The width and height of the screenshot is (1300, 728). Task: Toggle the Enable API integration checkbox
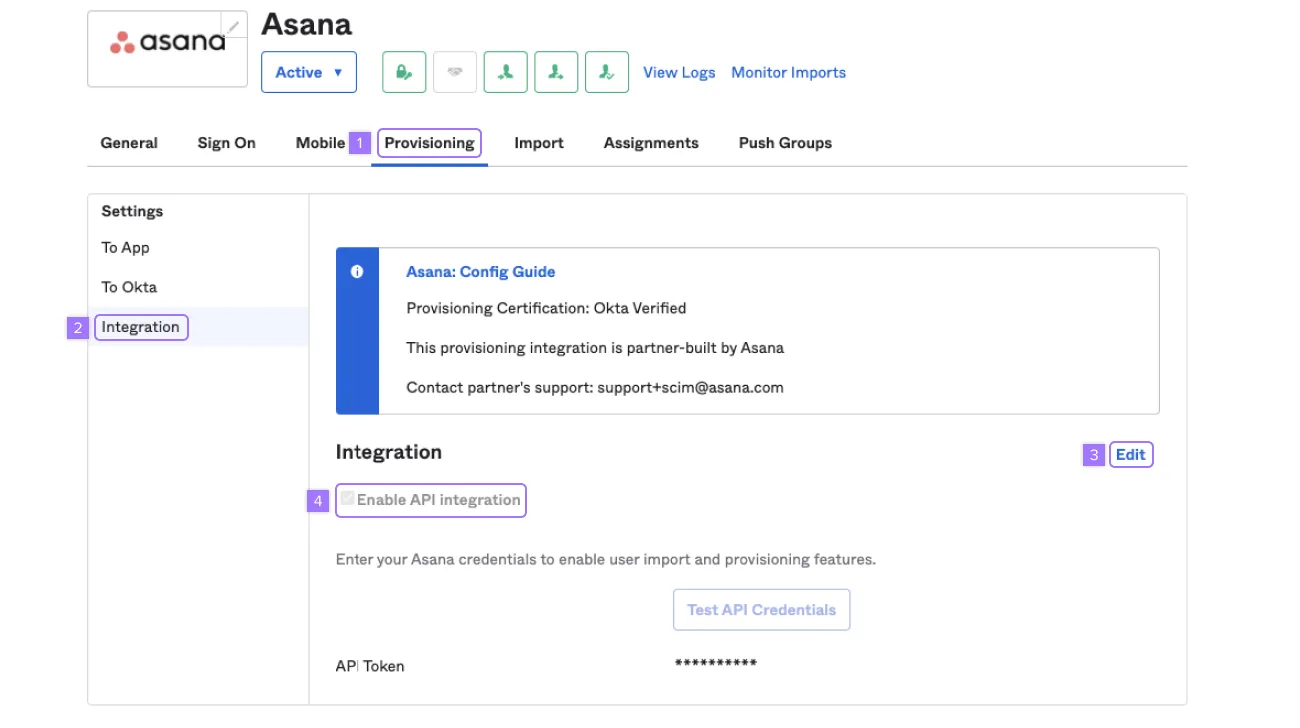point(347,499)
